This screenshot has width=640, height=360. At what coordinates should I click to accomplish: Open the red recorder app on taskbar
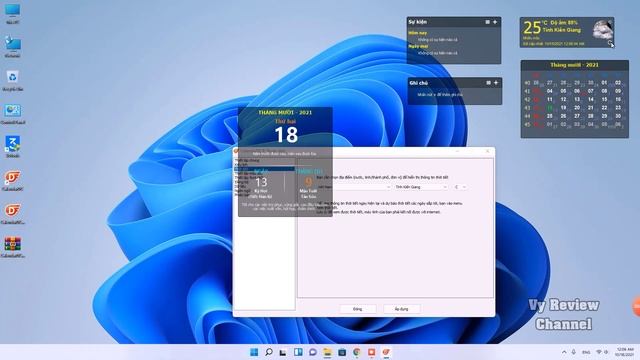[x=371, y=352]
